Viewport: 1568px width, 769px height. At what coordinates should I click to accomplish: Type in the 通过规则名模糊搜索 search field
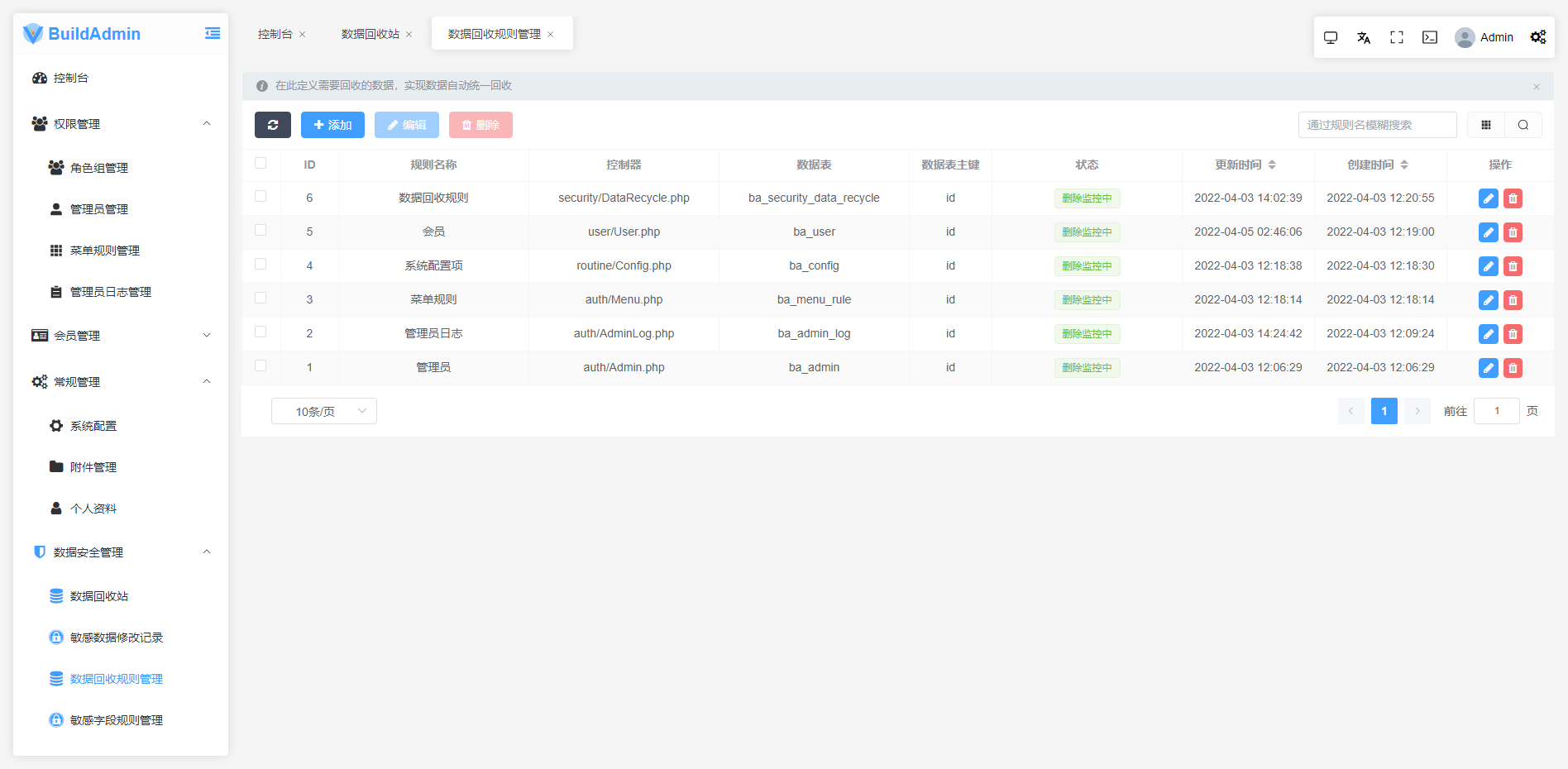click(1376, 125)
